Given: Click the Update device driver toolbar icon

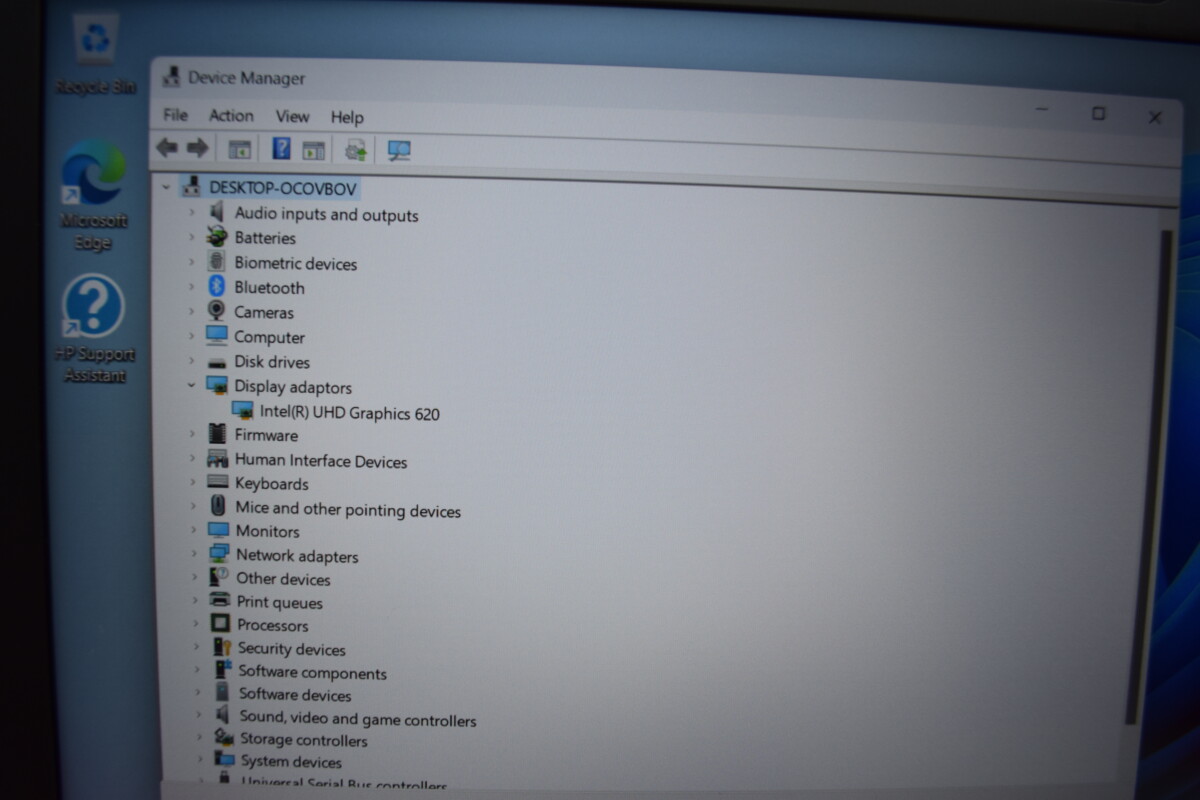Looking at the screenshot, I should coord(355,150).
